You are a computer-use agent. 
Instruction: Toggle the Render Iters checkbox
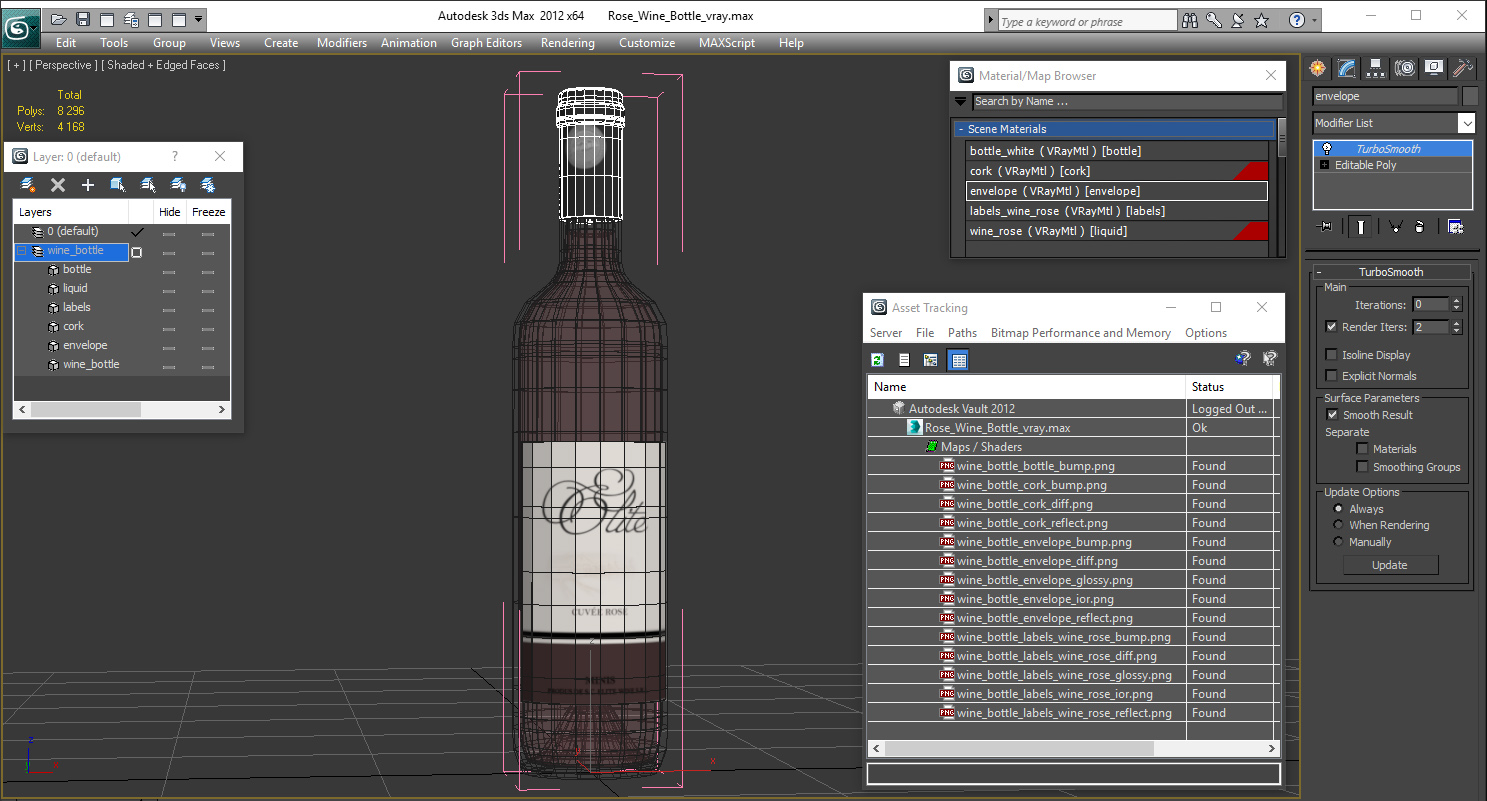1331,327
